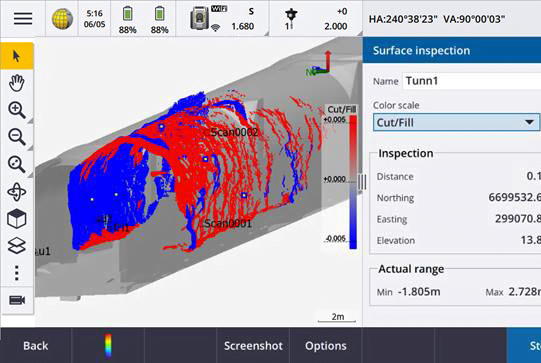Image resolution: width=541 pixels, height=363 pixels.
Task: Click the Distance inspection value
Action: 533,176
